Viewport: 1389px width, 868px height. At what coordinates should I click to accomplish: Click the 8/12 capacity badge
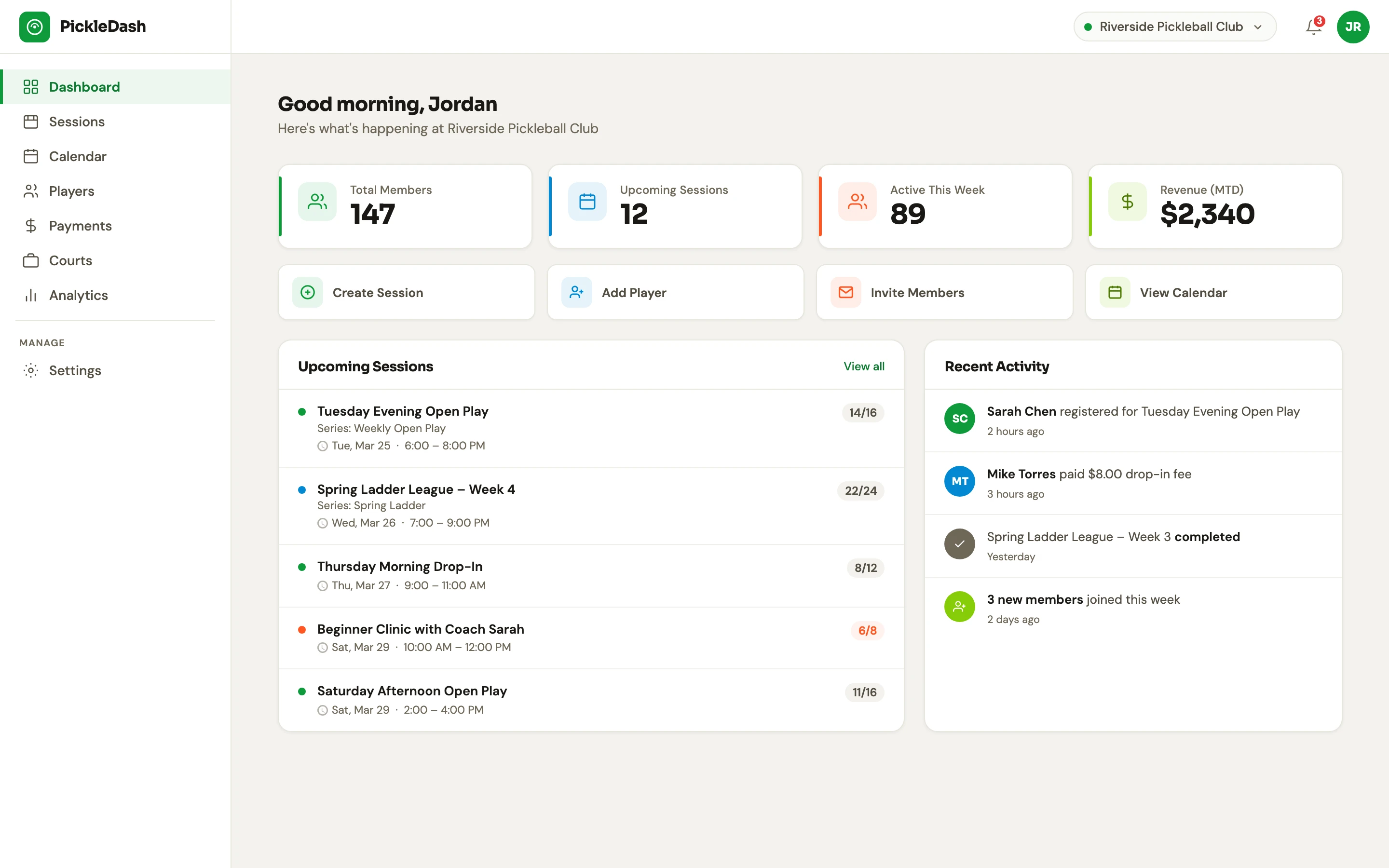click(x=866, y=568)
